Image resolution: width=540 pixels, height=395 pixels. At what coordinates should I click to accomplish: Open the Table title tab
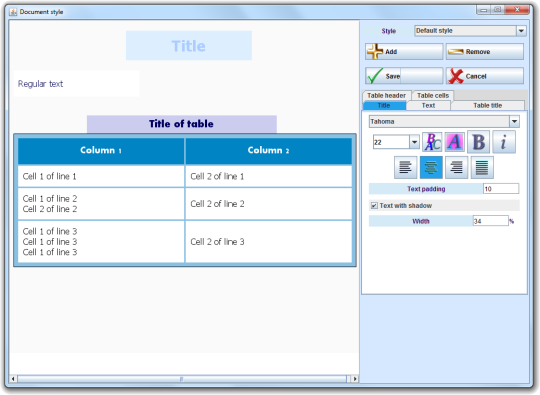pyautogui.click(x=487, y=105)
